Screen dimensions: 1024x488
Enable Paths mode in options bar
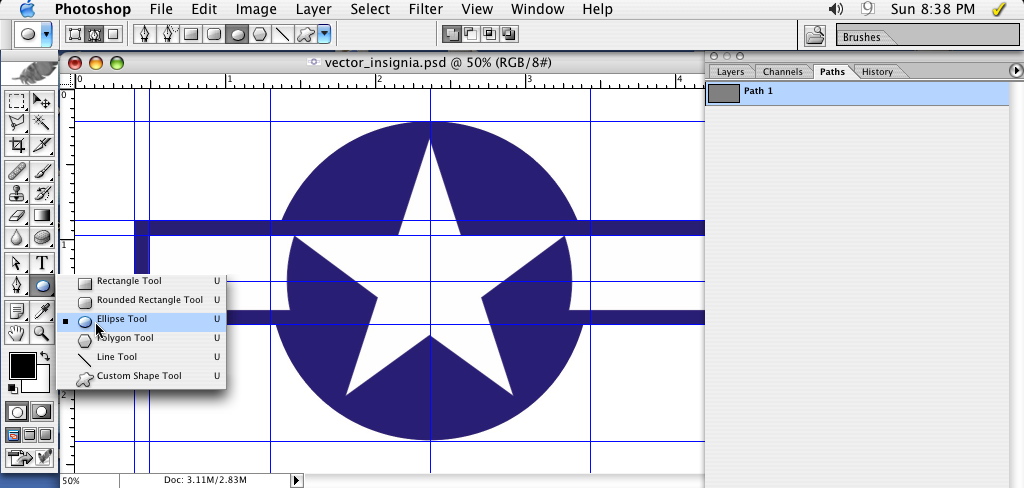94,34
